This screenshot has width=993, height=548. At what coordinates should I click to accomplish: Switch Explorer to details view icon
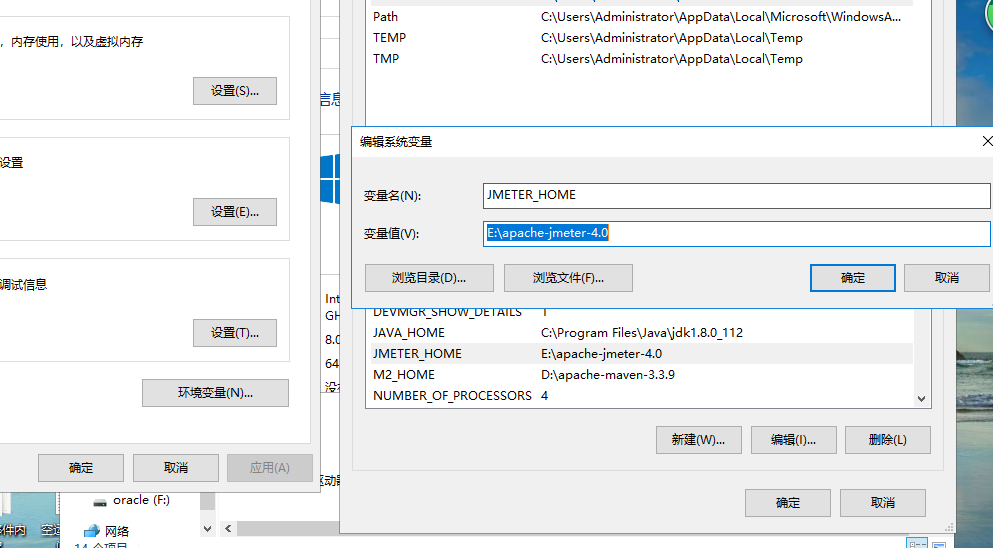pyautogui.click(x=917, y=544)
